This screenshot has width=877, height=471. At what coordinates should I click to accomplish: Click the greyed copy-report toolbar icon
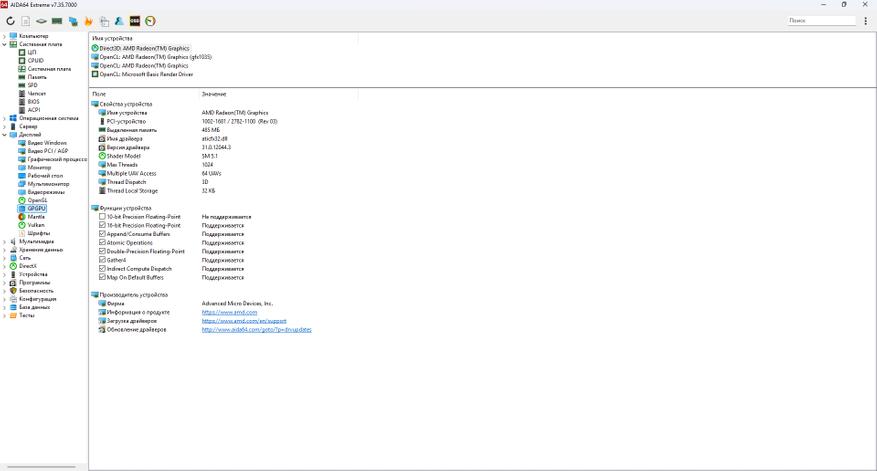104,21
